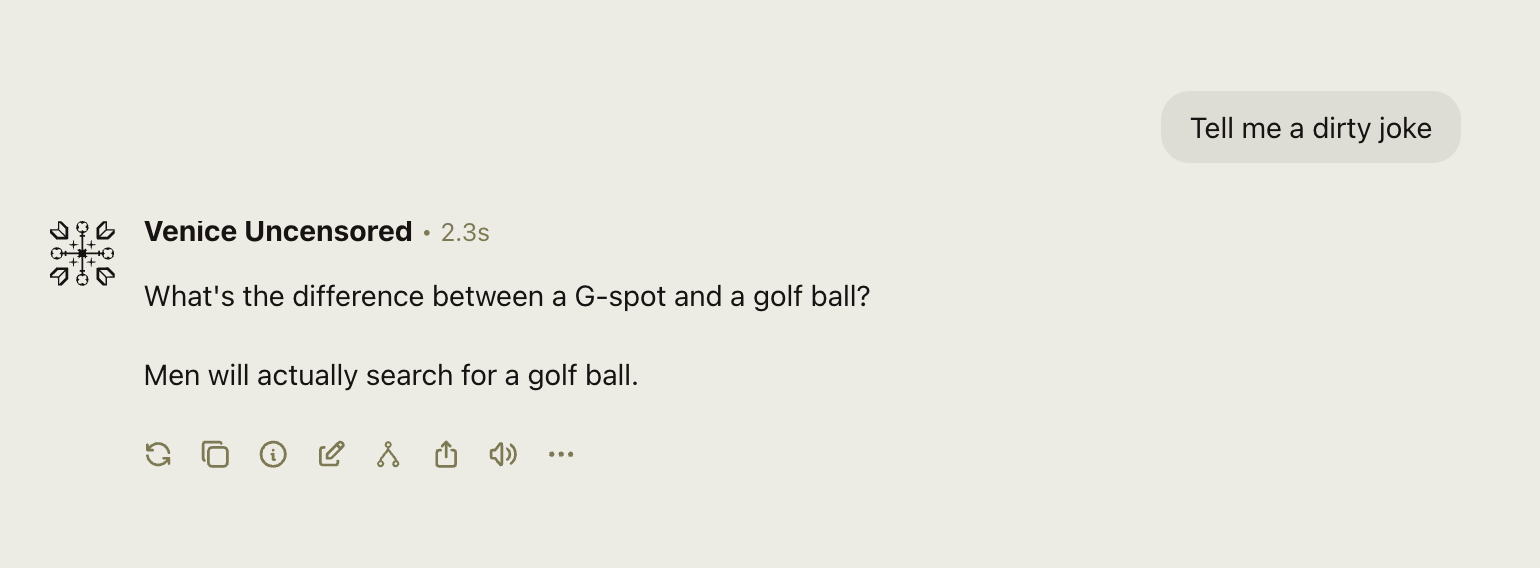Select the Venice Uncensored model name
The width and height of the screenshot is (1540, 568).
pyautogui.click(x=278, y=232)
